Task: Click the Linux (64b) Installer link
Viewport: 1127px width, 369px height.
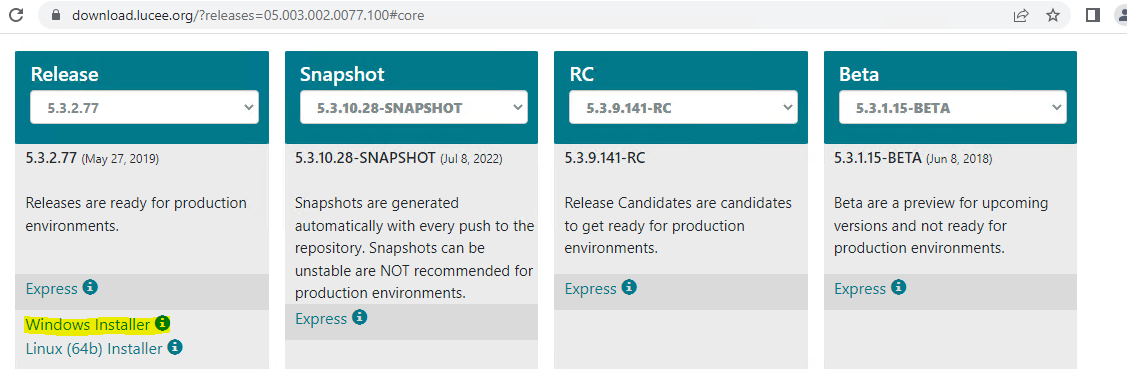Action: pos(94,349)
